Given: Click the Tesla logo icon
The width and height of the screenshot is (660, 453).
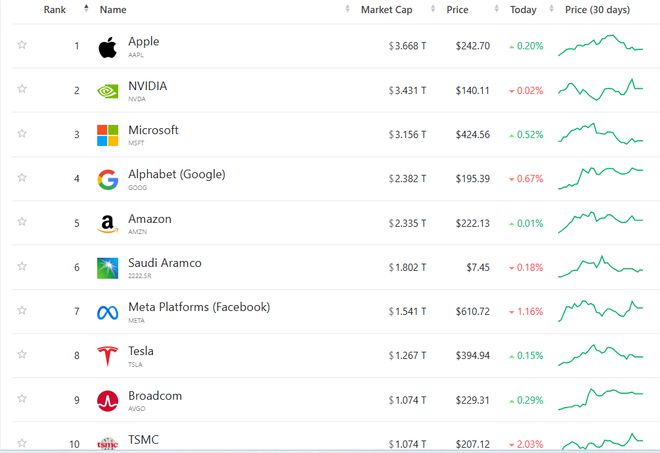Looking at the screenshot, I should click(107, 356).
